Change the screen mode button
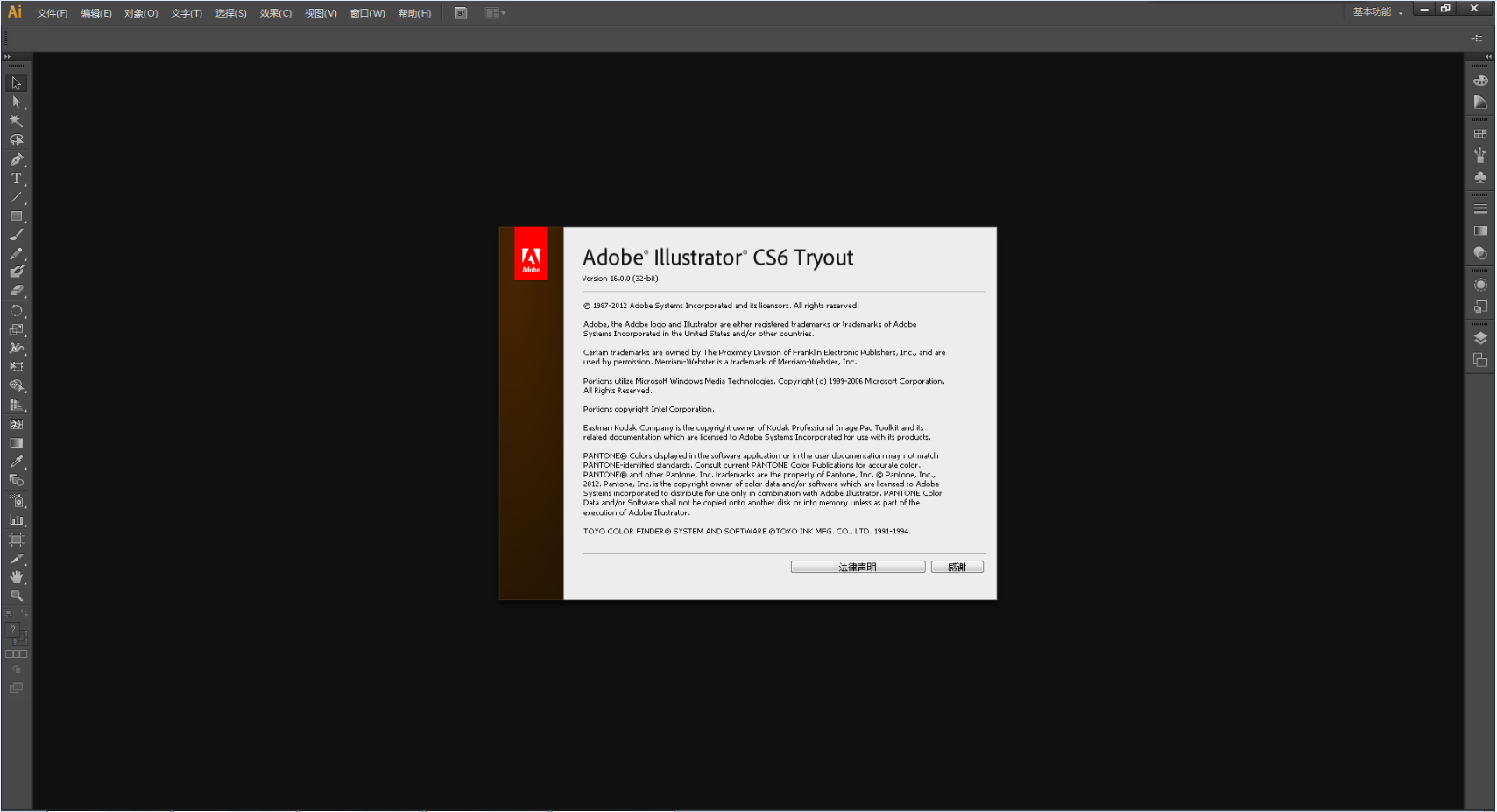This screenshot has width=1497, height=812. pyautogui.click(x=17, y=688)
